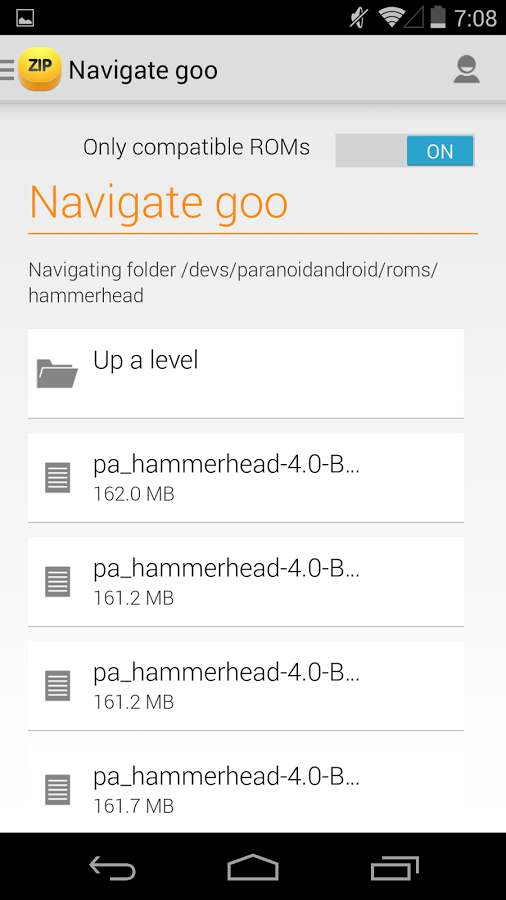Open the Android recent apps button
Image resolution: width=506 pixels, height=900 pixels.
[394, 867]
